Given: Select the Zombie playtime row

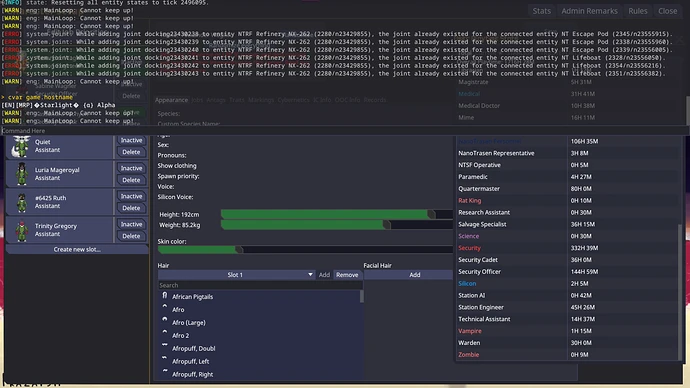Looking at the screenshot, I should click(568, 355).
